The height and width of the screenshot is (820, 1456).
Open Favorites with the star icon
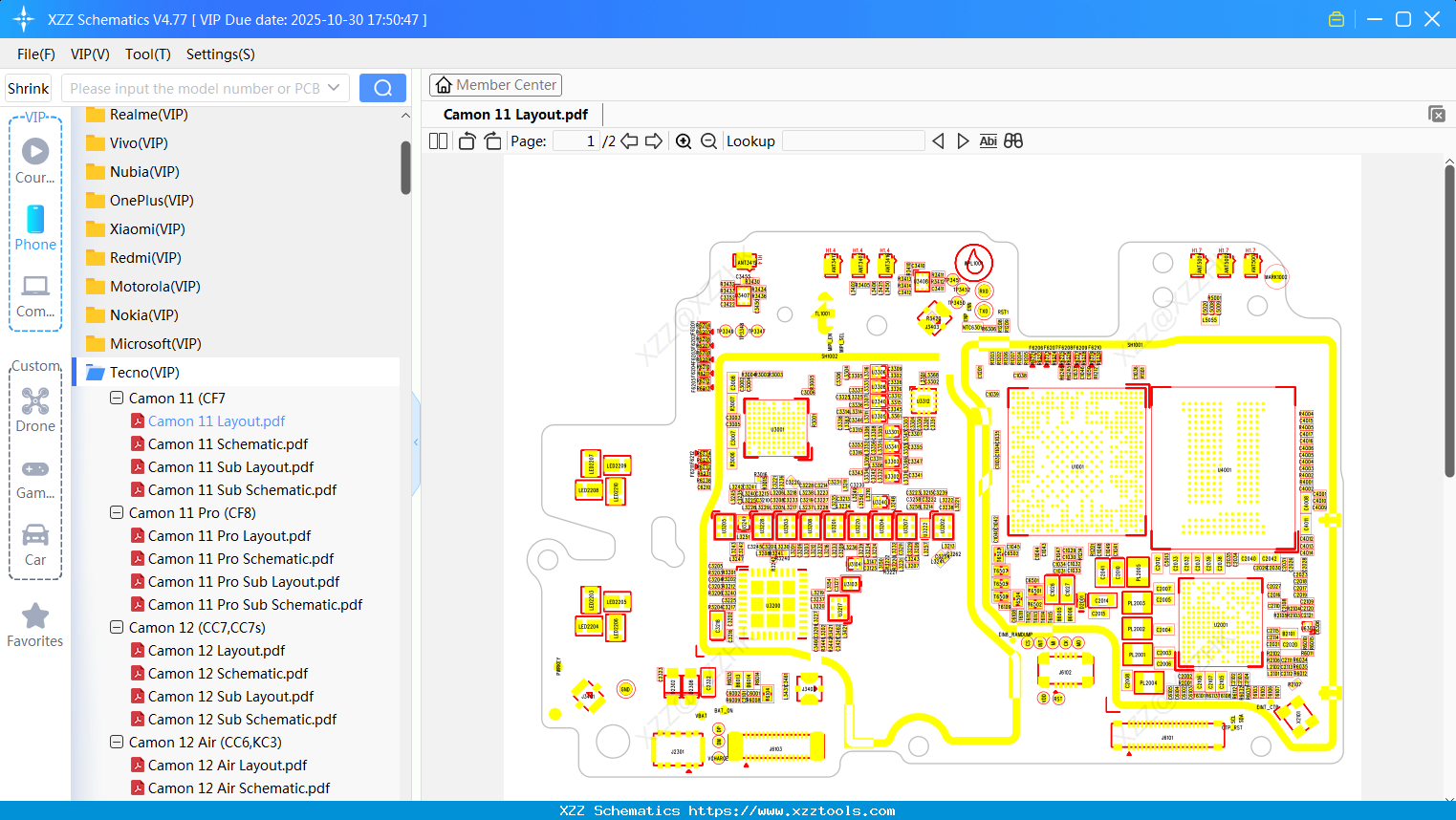point(35,625)
